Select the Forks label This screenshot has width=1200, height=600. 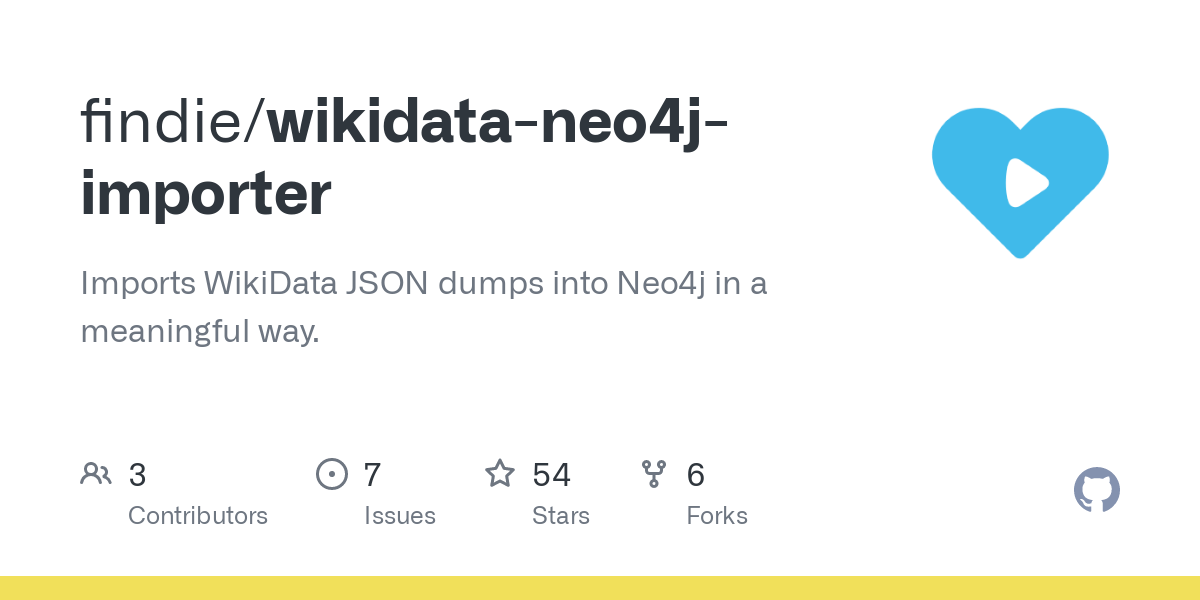click(x=717, y=516)
